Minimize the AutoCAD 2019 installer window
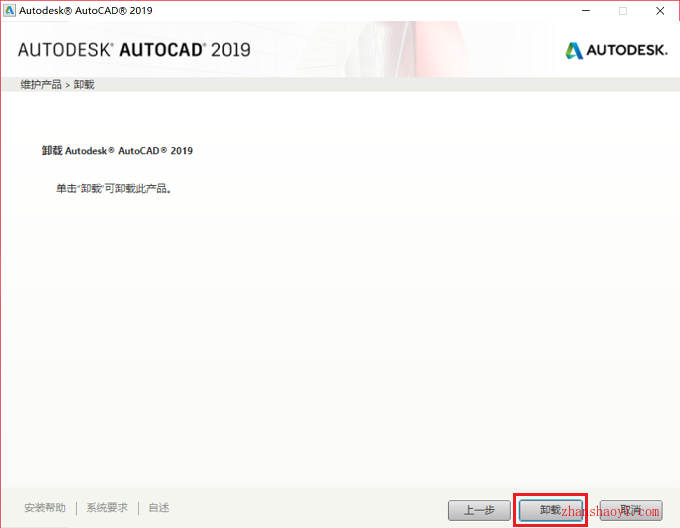 [586, 10]
